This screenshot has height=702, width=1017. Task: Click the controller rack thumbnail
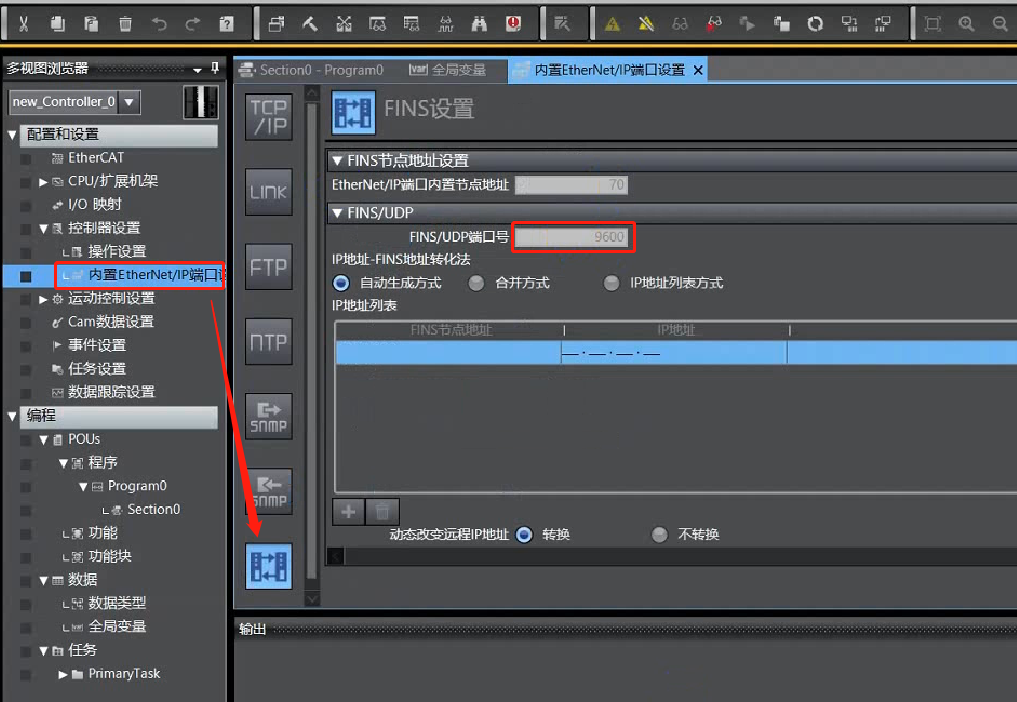tap(201, 102)
